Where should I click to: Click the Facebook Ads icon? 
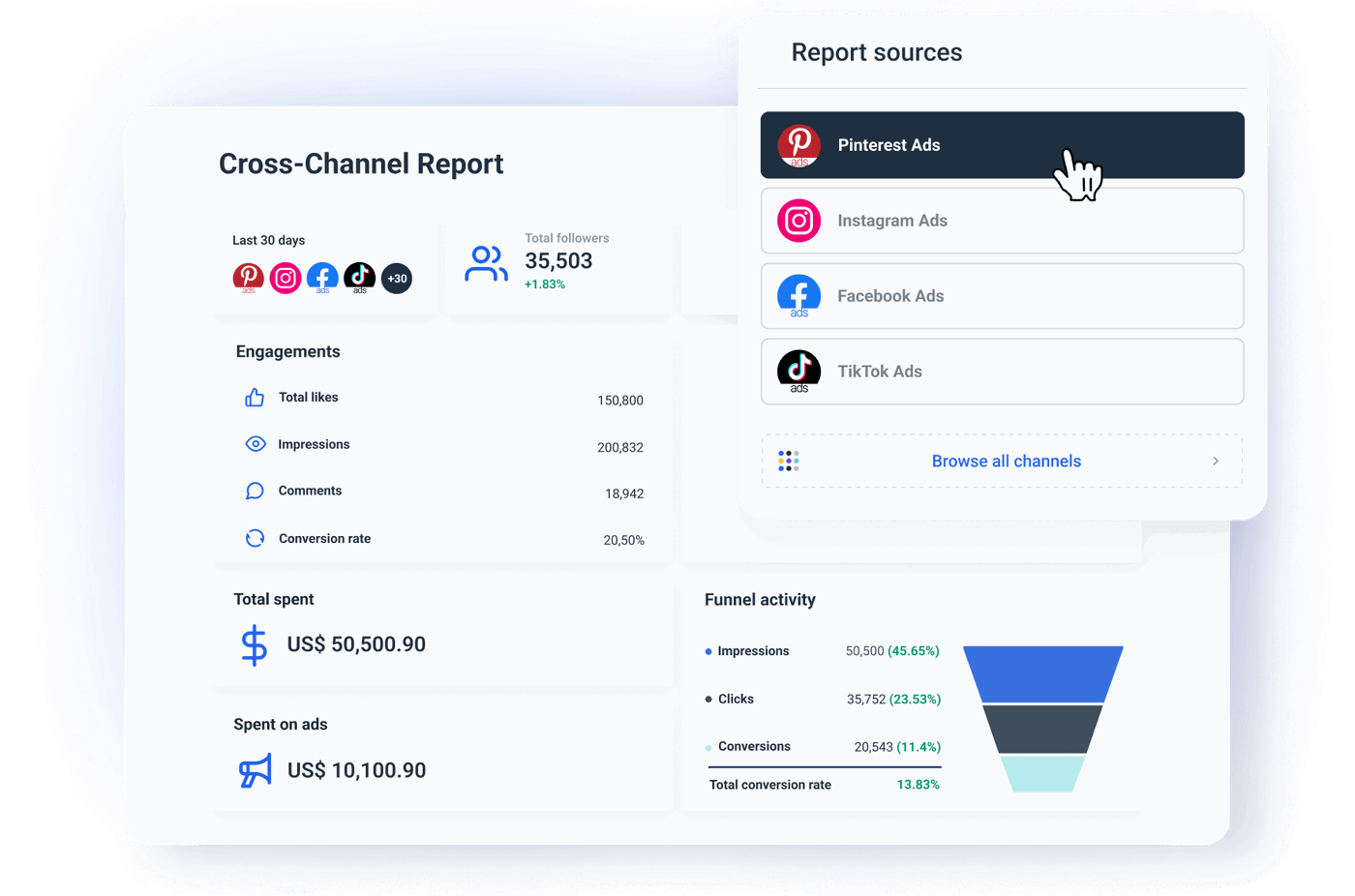[x=798, y=296]
